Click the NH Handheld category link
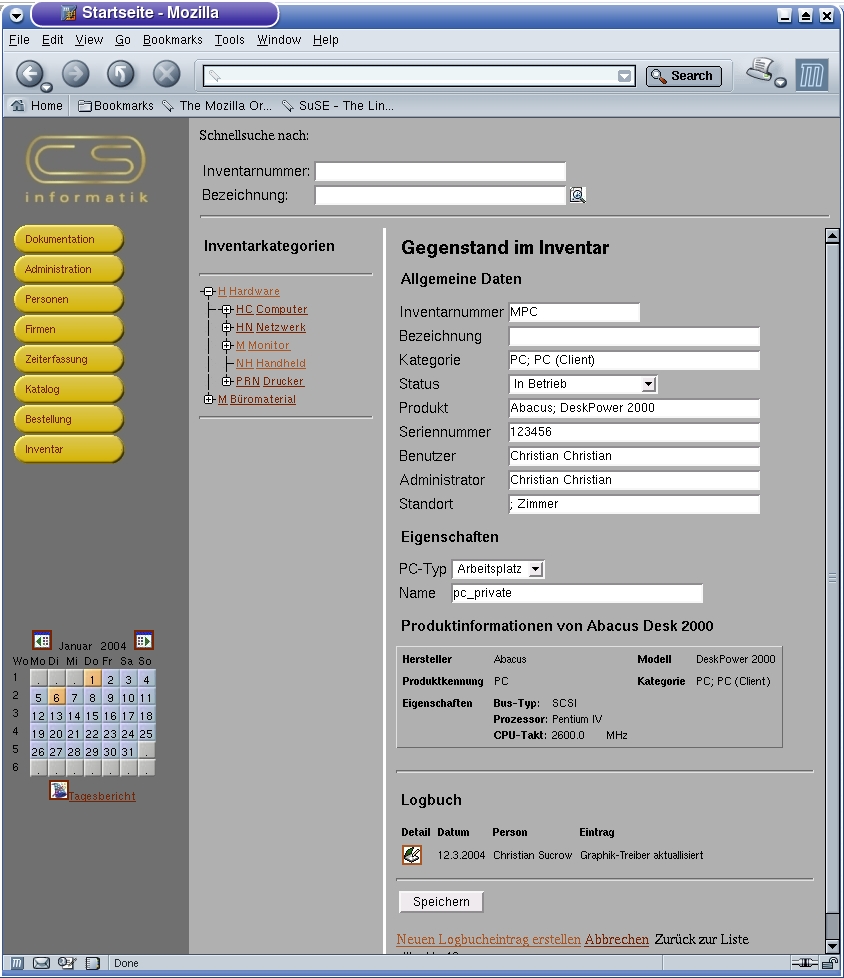The image size is (844, 978). [271, 363]
